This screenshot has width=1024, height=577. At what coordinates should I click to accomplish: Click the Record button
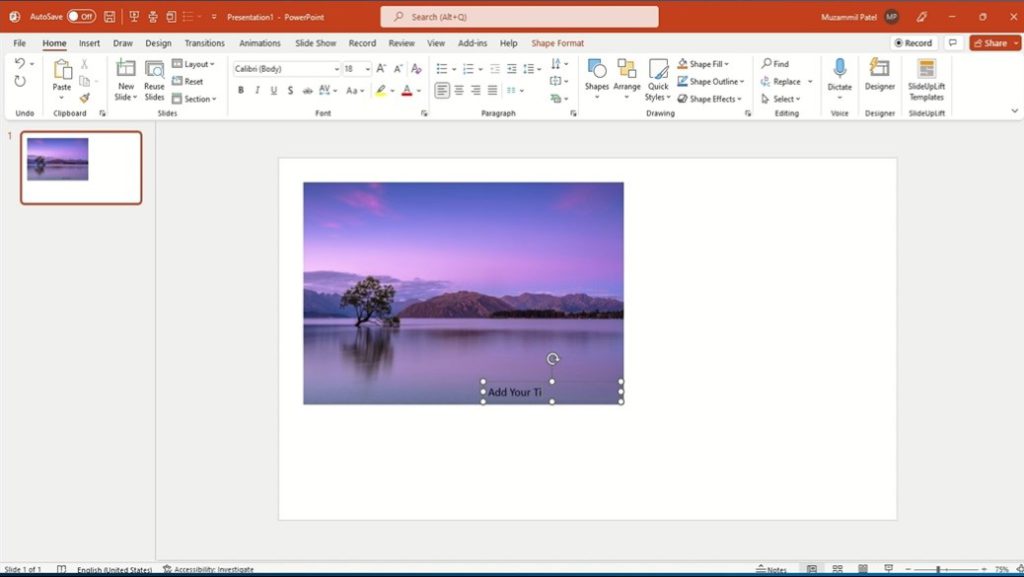914,43
